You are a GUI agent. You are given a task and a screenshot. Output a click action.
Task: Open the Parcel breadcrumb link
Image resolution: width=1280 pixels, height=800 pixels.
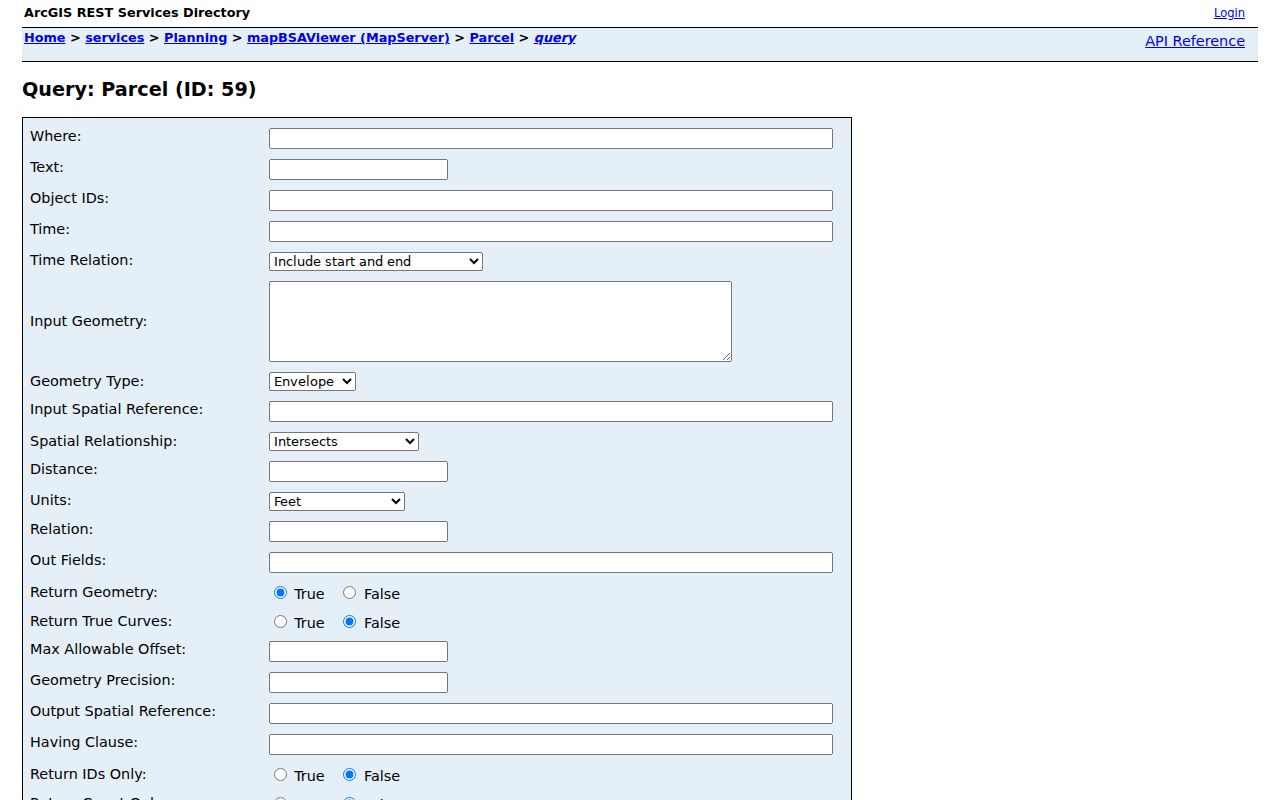pos(492,38)
